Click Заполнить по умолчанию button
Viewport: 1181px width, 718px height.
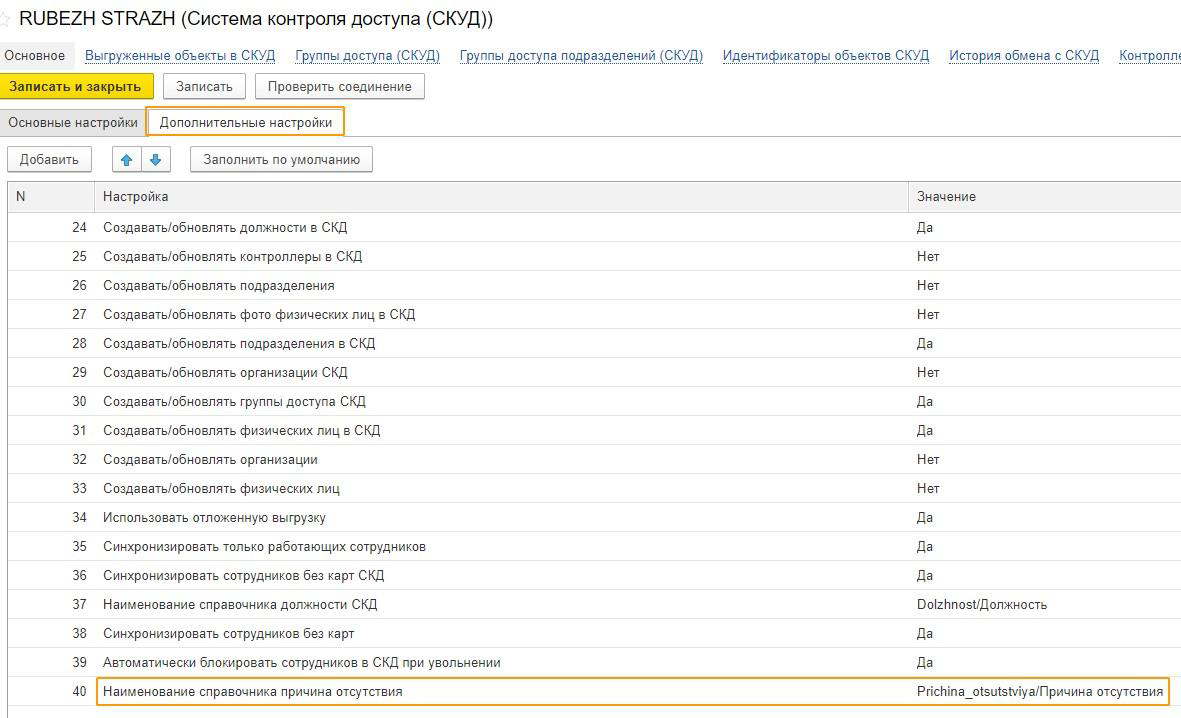[281, 159]
